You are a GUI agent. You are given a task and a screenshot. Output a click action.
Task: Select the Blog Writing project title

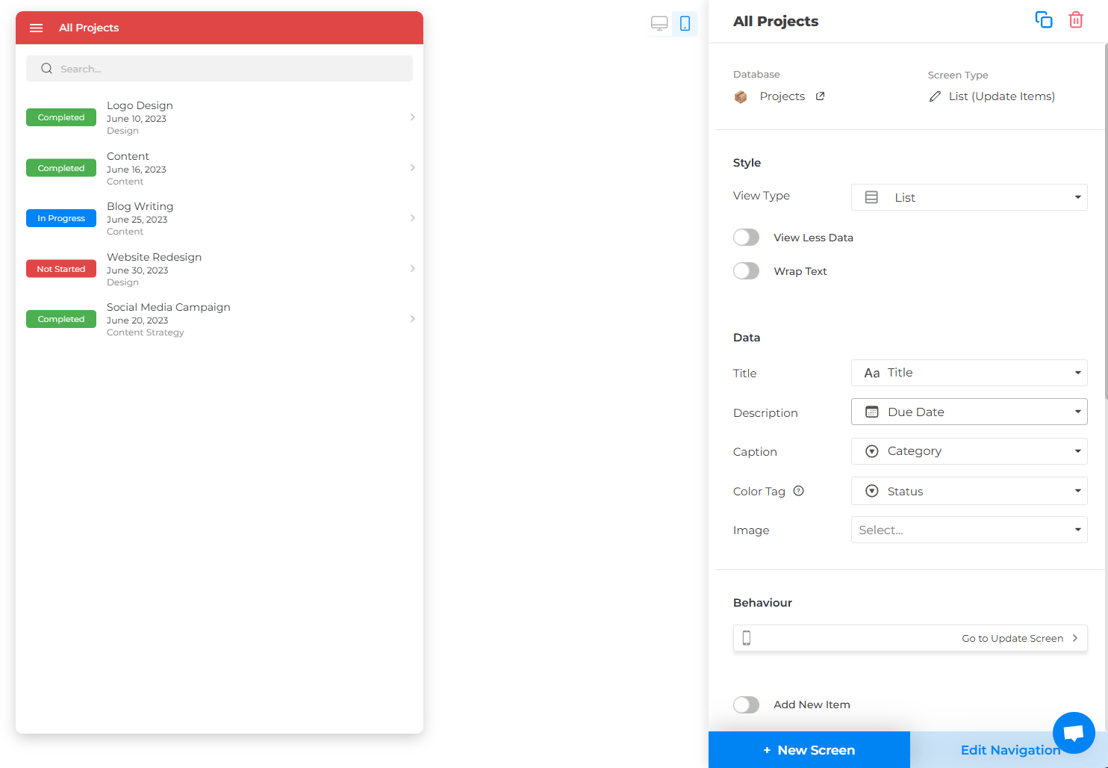(140, 206)
